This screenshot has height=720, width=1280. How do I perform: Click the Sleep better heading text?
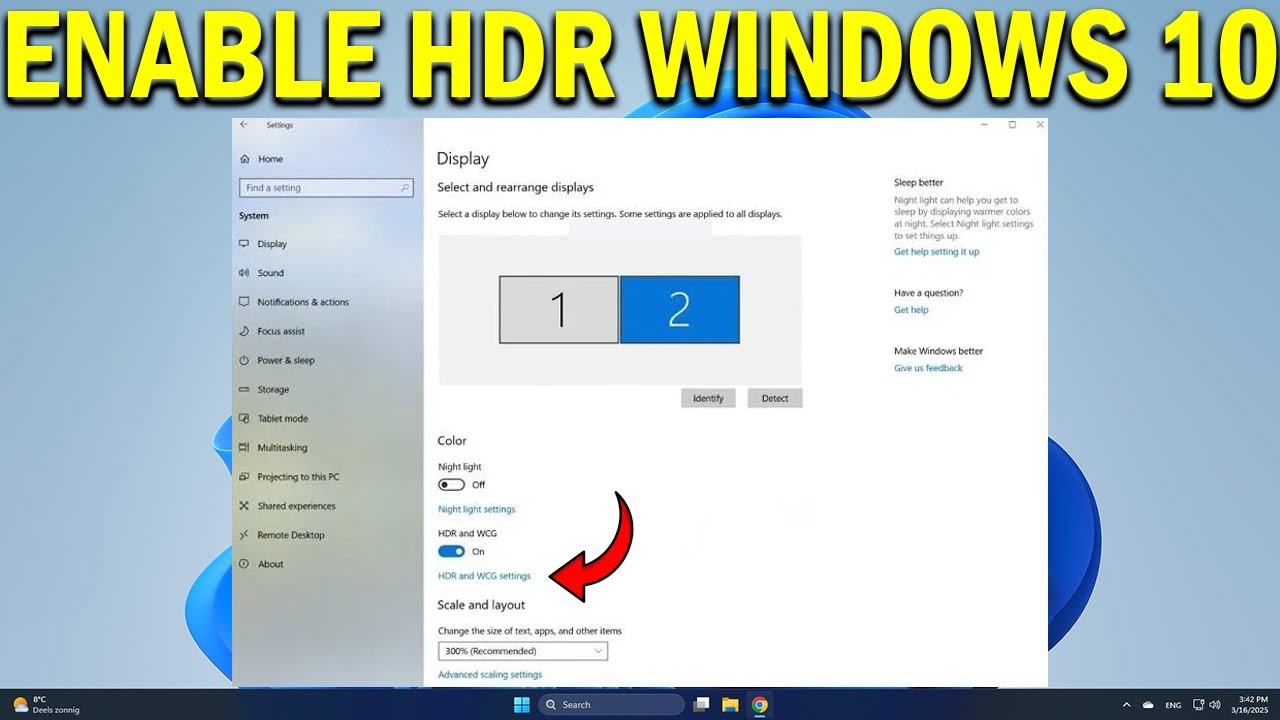[x=918, y=183]
